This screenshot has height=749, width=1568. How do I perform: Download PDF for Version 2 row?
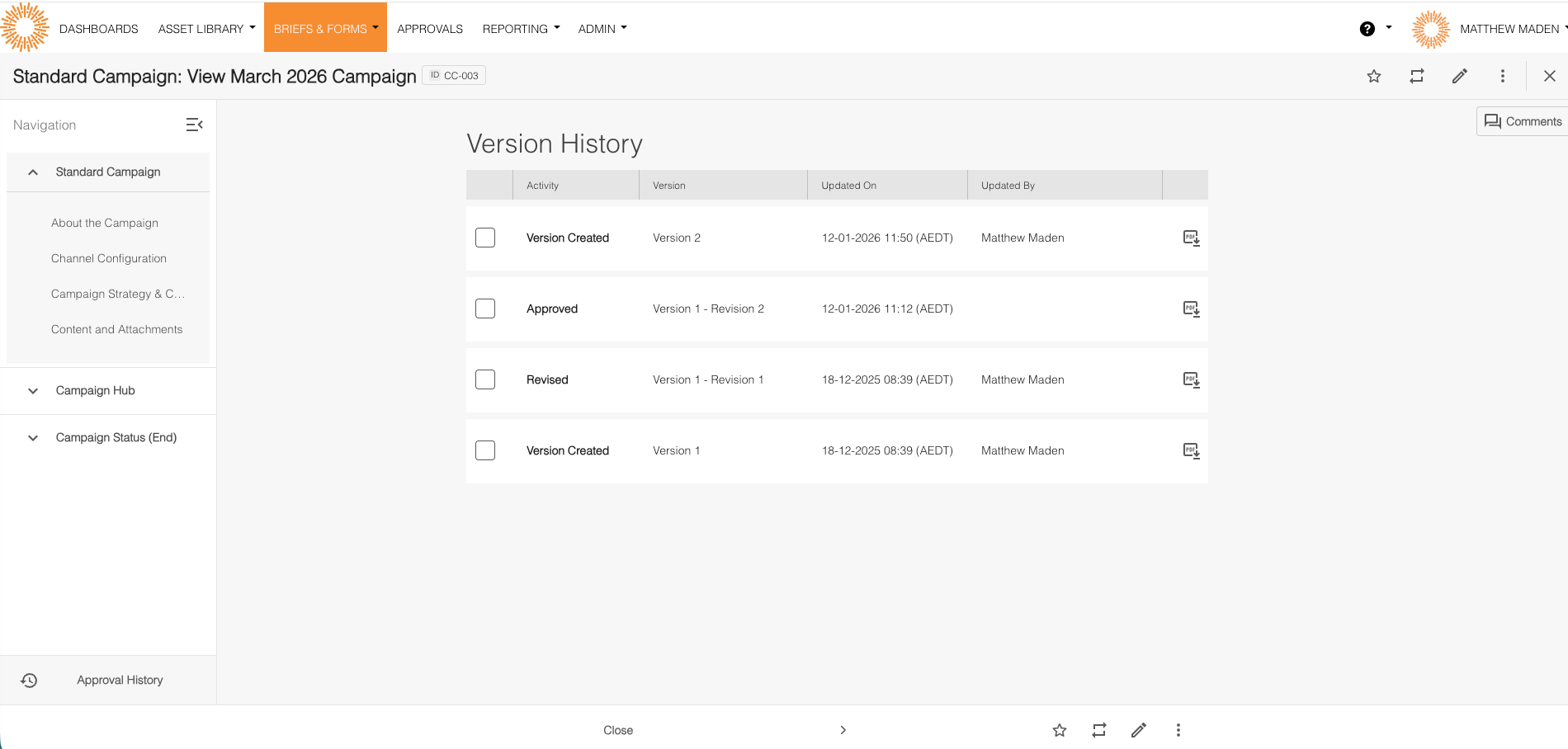[x=1191, y=238]
